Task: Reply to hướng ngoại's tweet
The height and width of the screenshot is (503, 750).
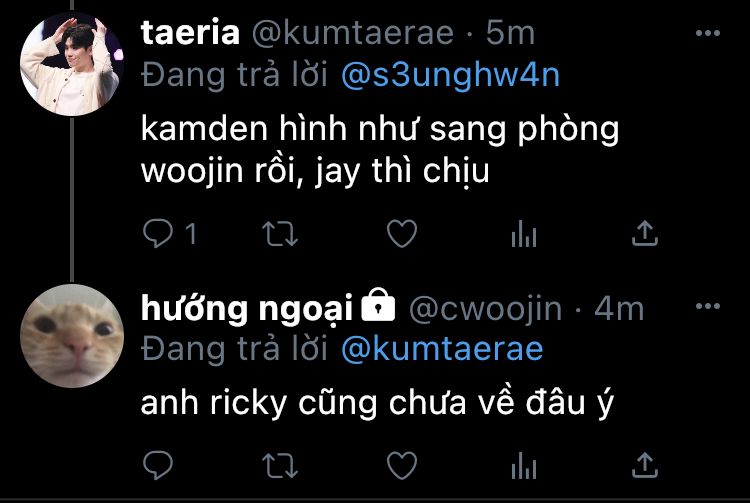Action: [158, 464]
